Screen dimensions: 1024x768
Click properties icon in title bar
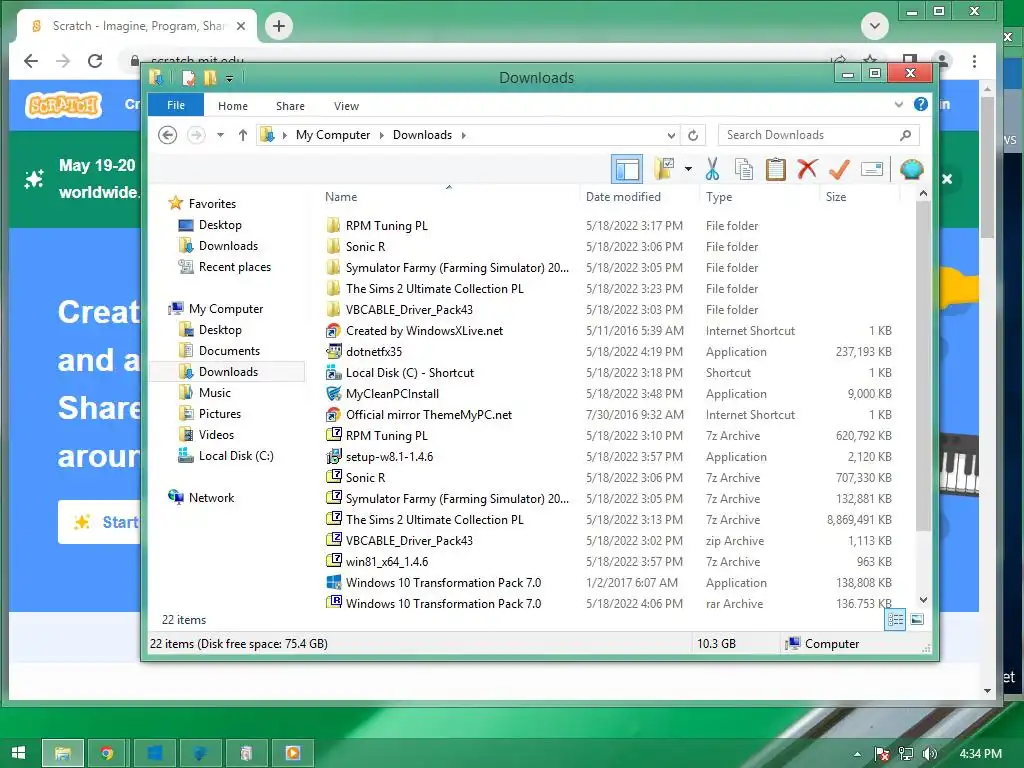tap(189, 78)
